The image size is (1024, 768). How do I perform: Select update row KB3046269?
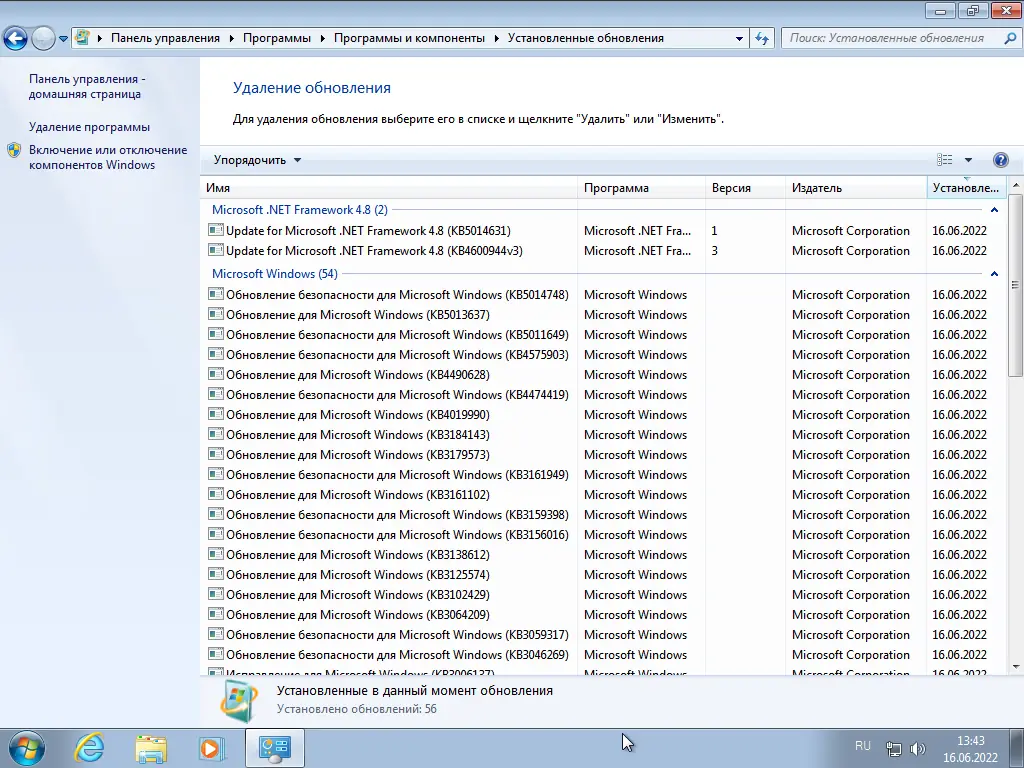pyautogui.click(x=603, y=654)
